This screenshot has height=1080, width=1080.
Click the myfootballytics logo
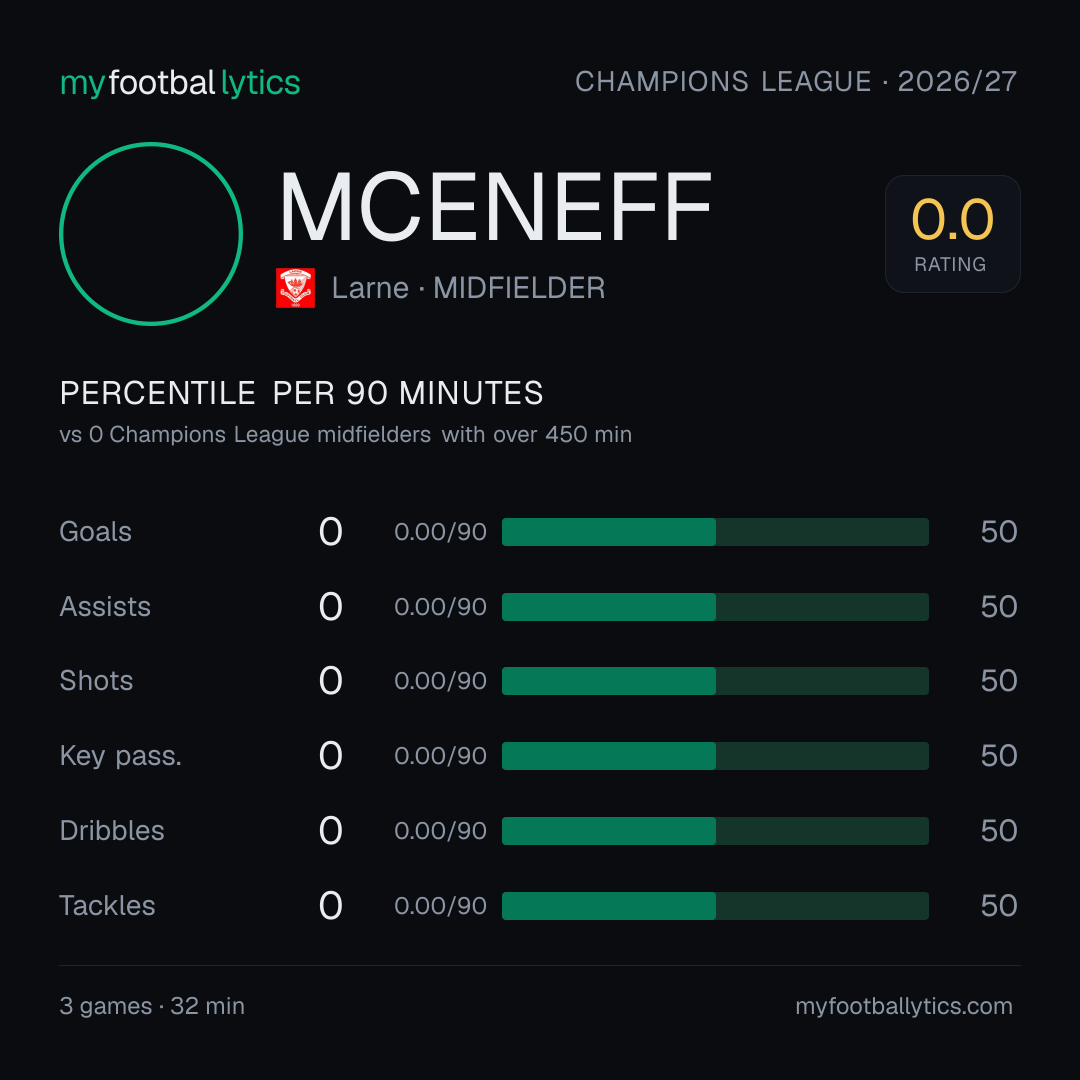[x=180, y=83]
